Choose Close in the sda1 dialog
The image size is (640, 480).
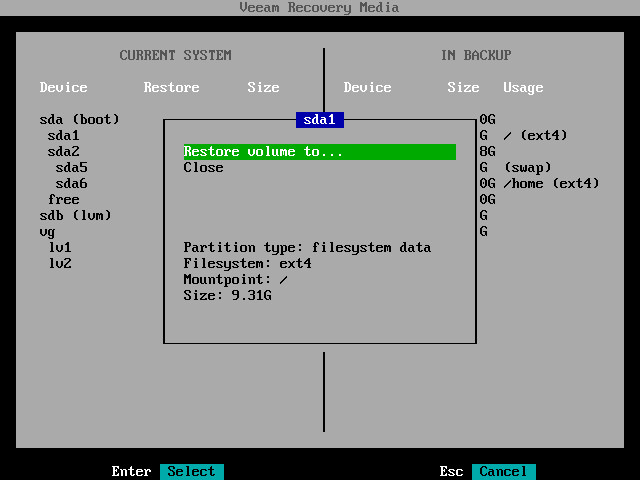click(203, 168)
